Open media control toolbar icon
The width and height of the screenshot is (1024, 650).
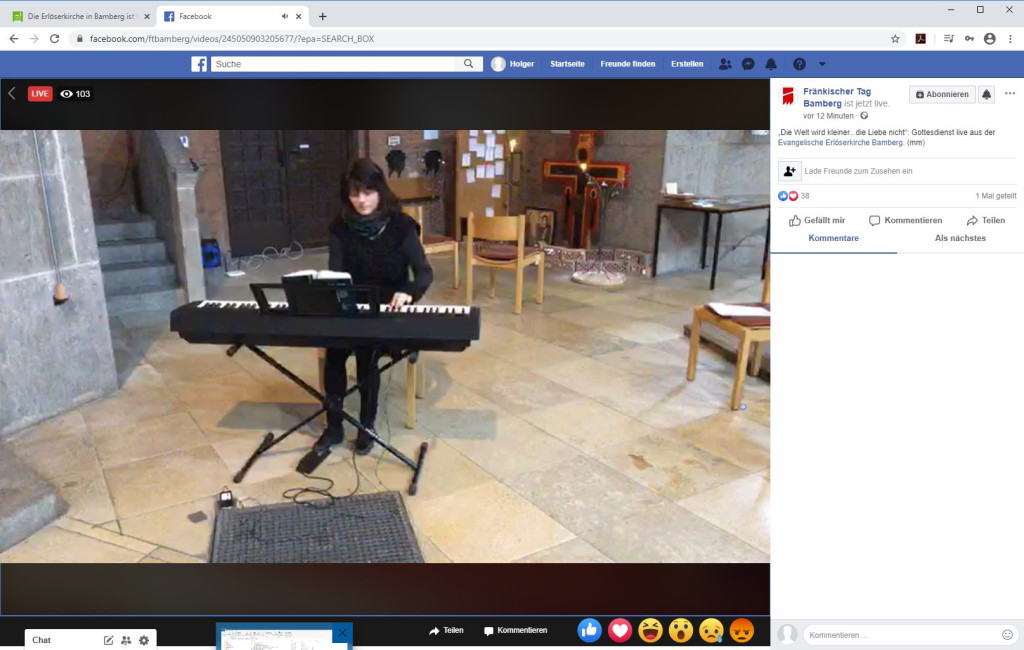click(x=948, y=39)
